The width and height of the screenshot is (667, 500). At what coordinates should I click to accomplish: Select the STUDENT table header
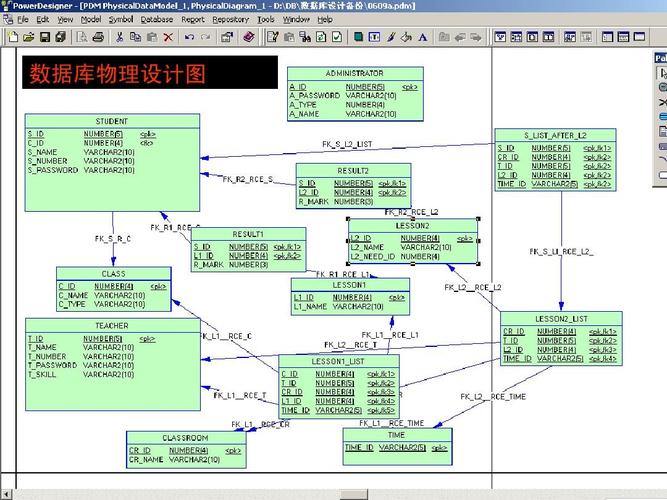point(111,121)
